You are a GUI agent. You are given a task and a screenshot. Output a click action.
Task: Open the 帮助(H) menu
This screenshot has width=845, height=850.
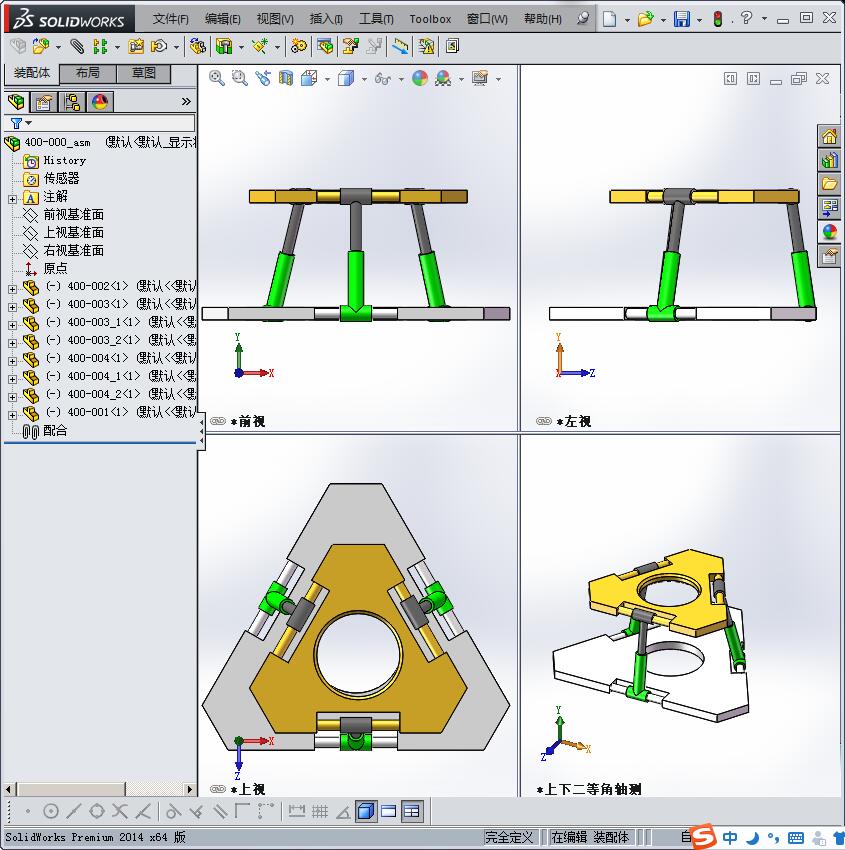tap(543, 19)
